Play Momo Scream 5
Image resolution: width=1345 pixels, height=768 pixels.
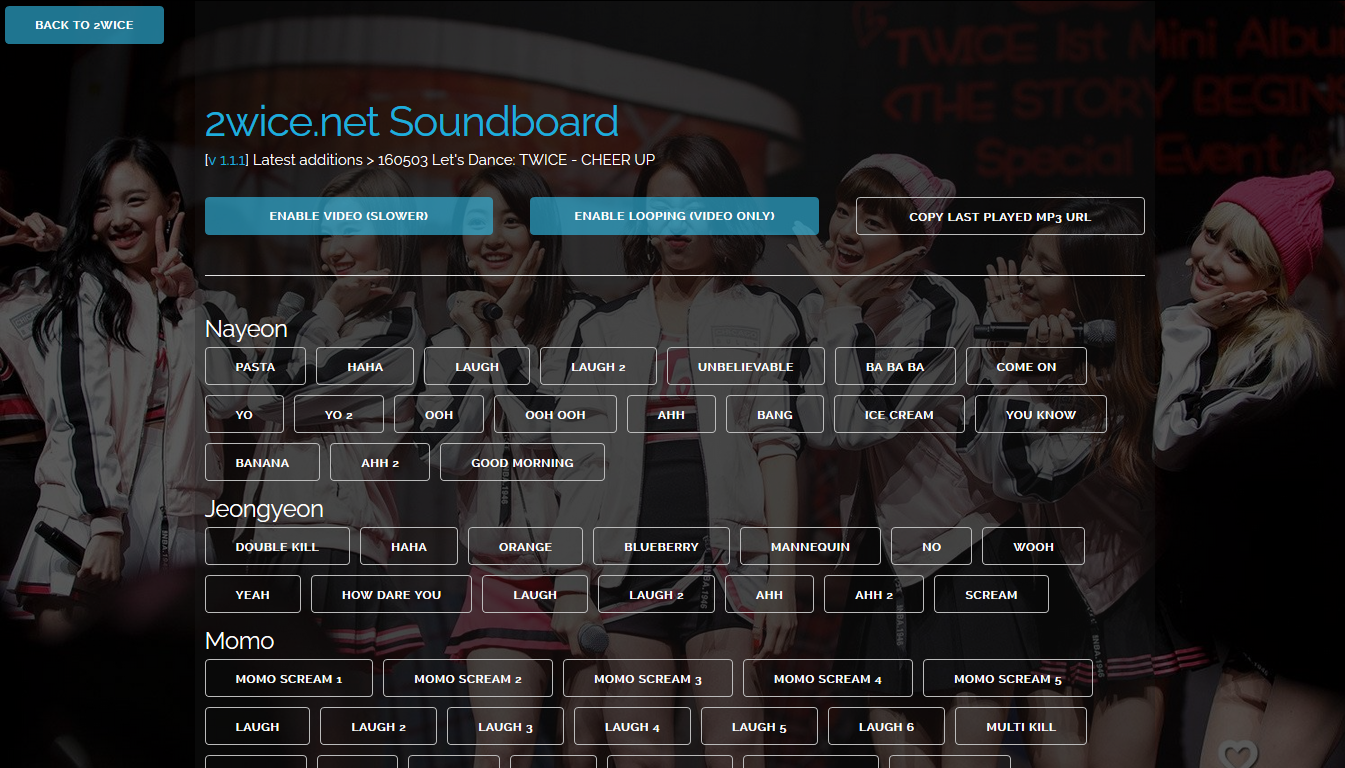coord(1008,678)
